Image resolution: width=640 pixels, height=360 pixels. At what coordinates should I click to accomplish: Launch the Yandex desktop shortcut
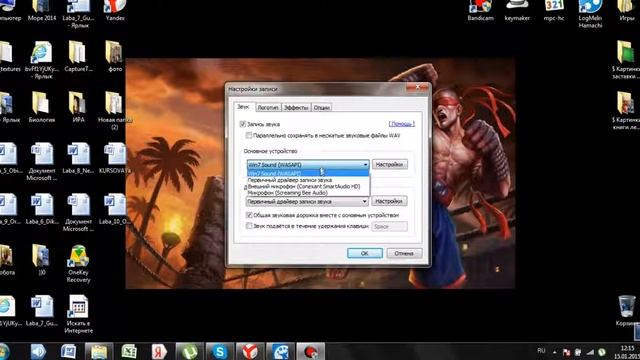tap(115, 10)
